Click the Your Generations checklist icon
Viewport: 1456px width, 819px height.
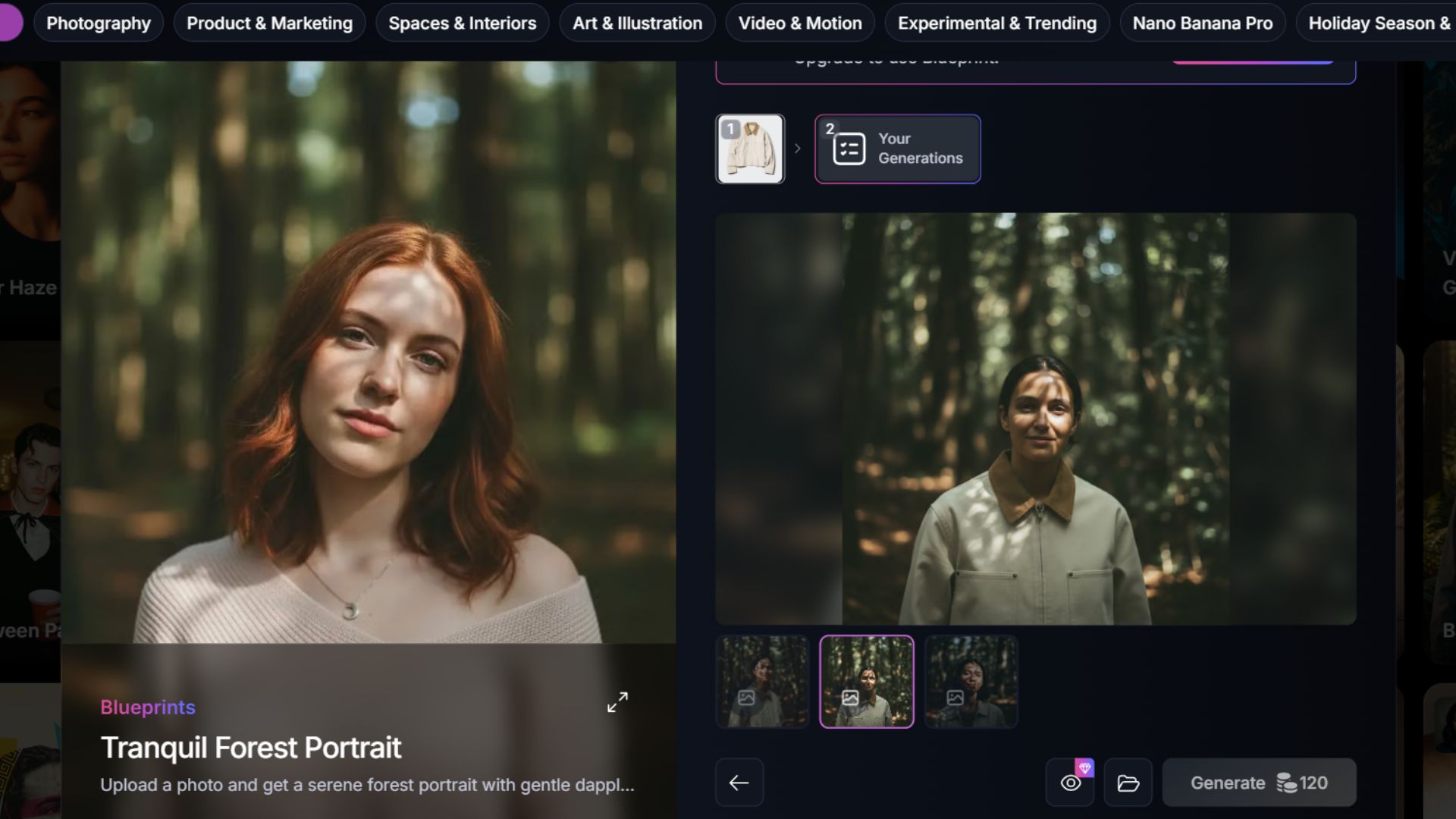pyautogui.click(x=849, y=149)
